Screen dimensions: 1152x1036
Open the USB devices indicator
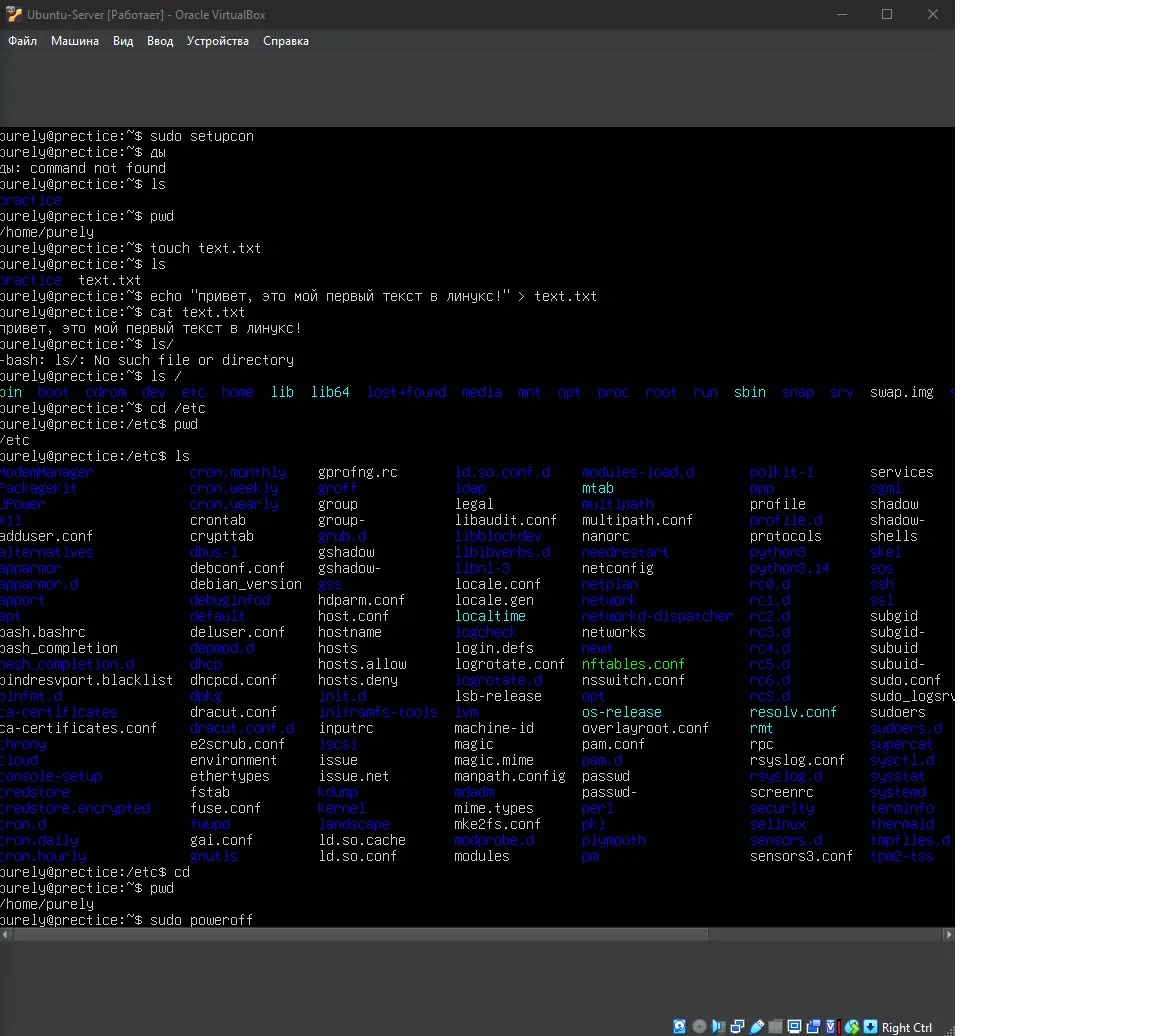pos(757,1026)
